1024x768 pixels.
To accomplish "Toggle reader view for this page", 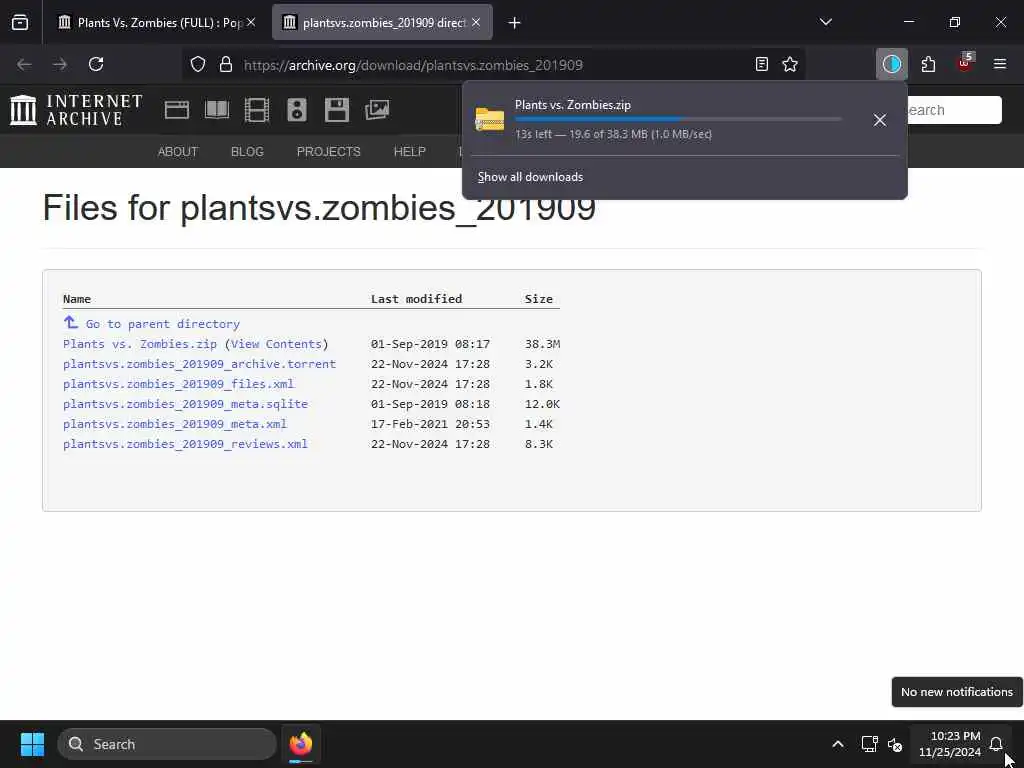I will [761, 64].
